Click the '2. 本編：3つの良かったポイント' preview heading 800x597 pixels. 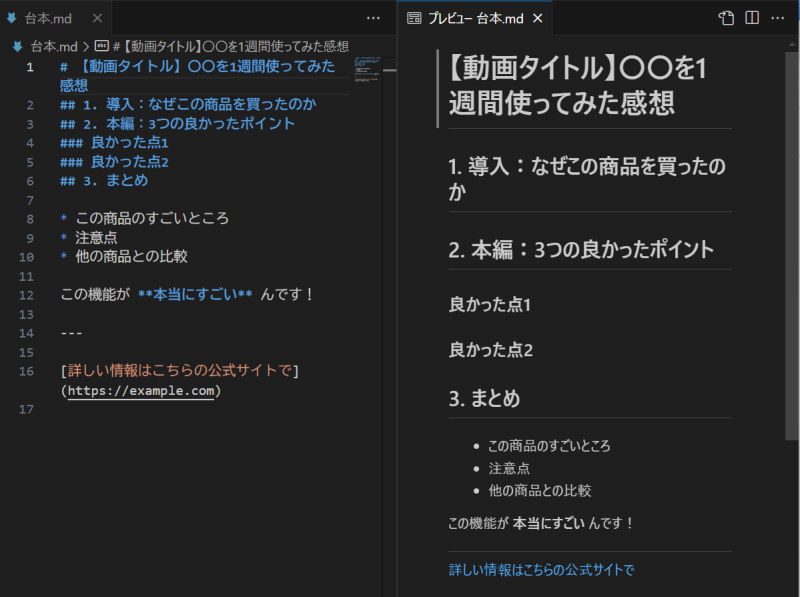click(x=581, y=249)
